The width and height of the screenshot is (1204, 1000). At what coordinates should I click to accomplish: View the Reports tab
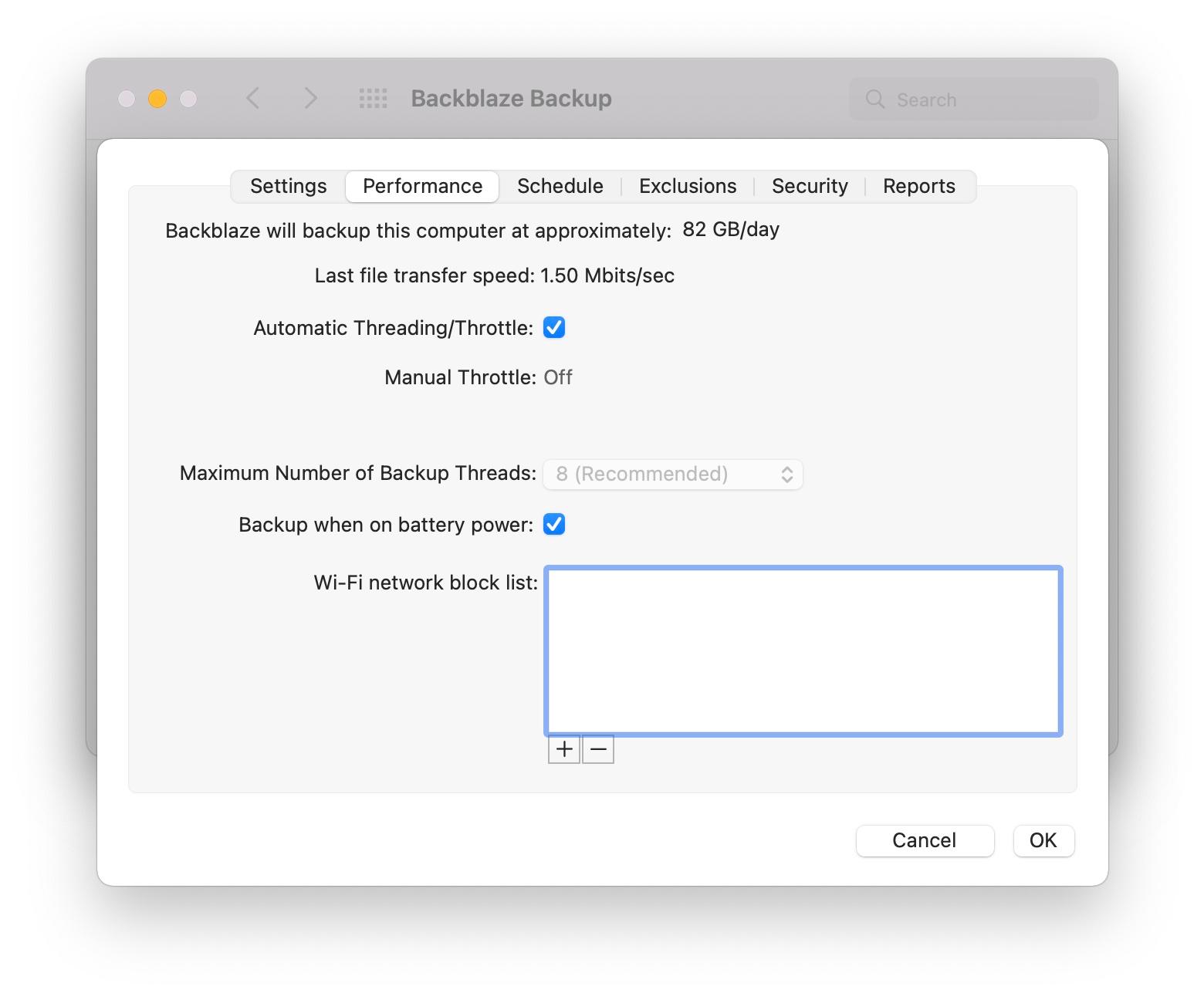pyautogui.click(x=919, y=186)
